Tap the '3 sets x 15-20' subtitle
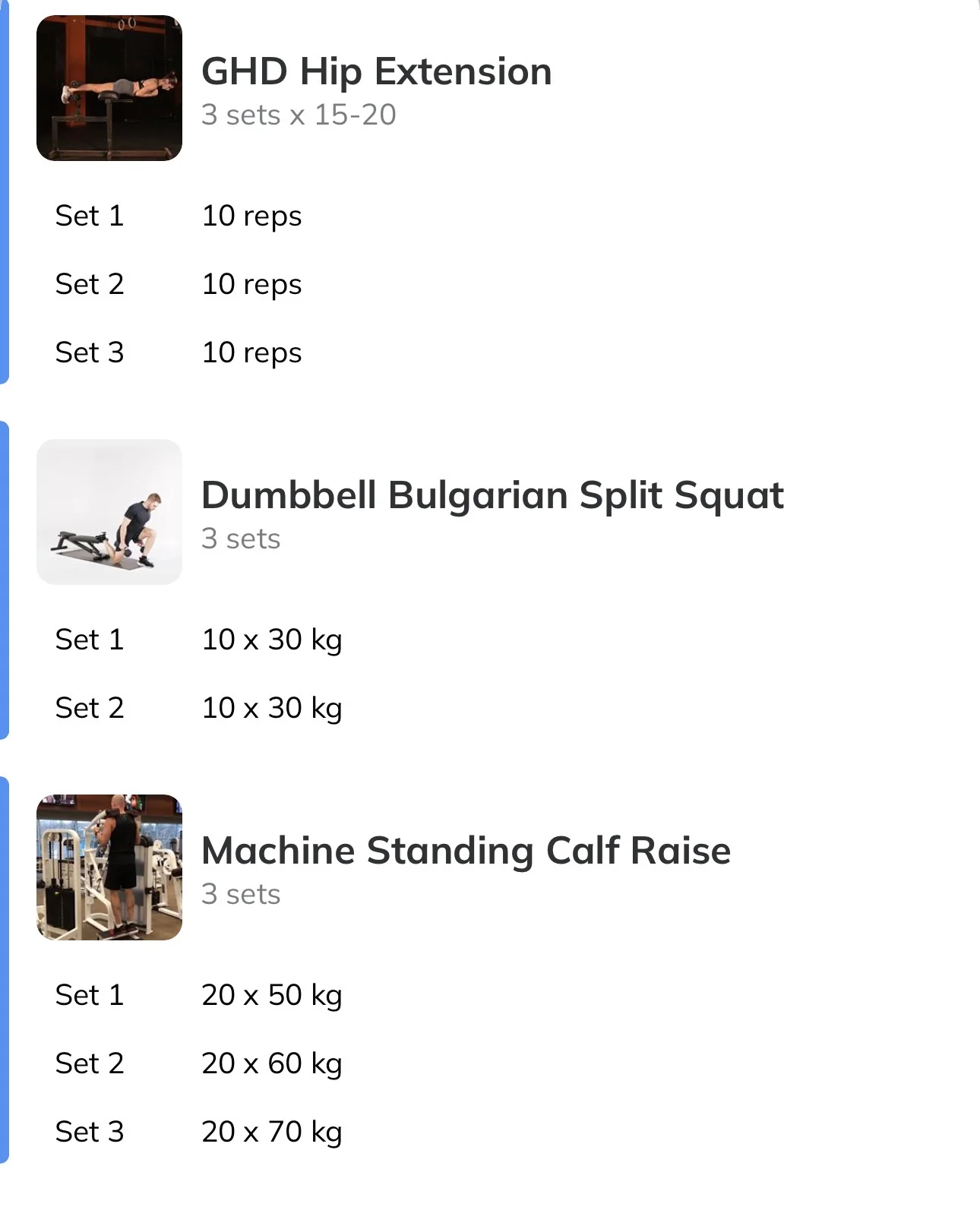The image size is (980, 1210). click(x=299, y=115)
